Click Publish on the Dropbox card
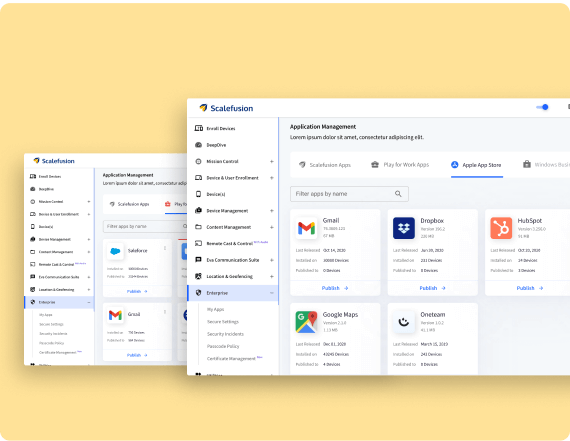570x441 pixels. pyautogui.click(x=432, y=288)
